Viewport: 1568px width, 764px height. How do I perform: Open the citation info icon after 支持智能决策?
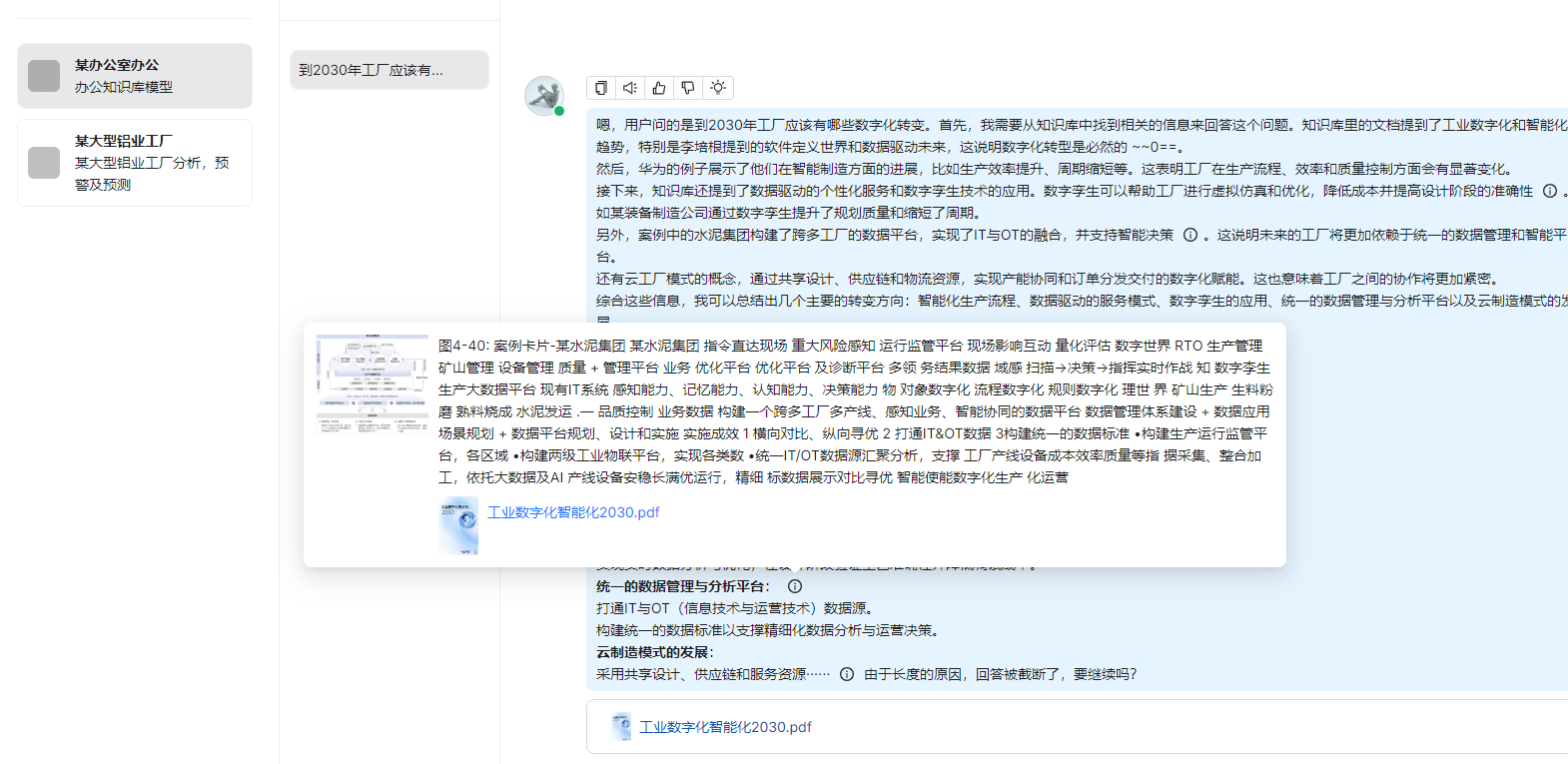[x=1190, y=235]
